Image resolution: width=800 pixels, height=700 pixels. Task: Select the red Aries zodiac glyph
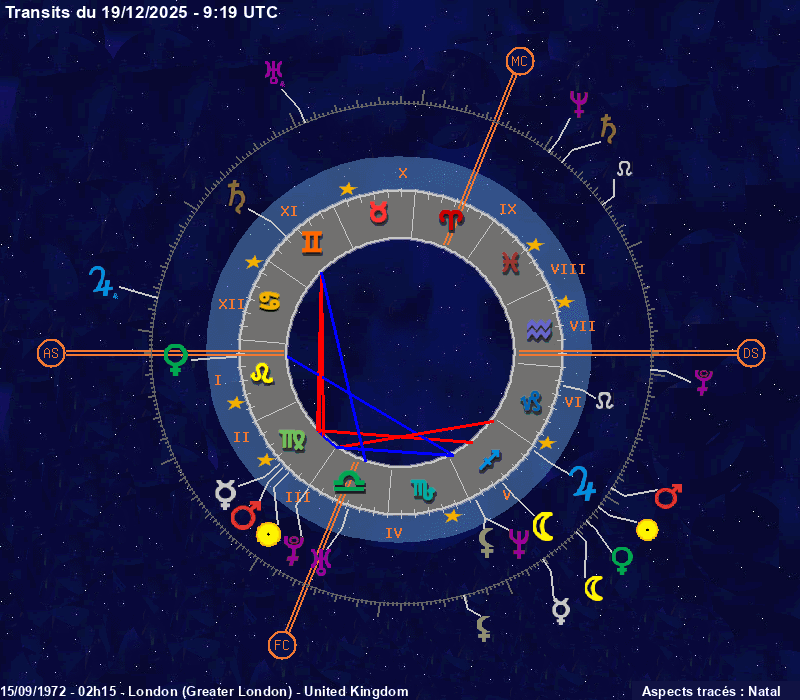pos(451,217)
